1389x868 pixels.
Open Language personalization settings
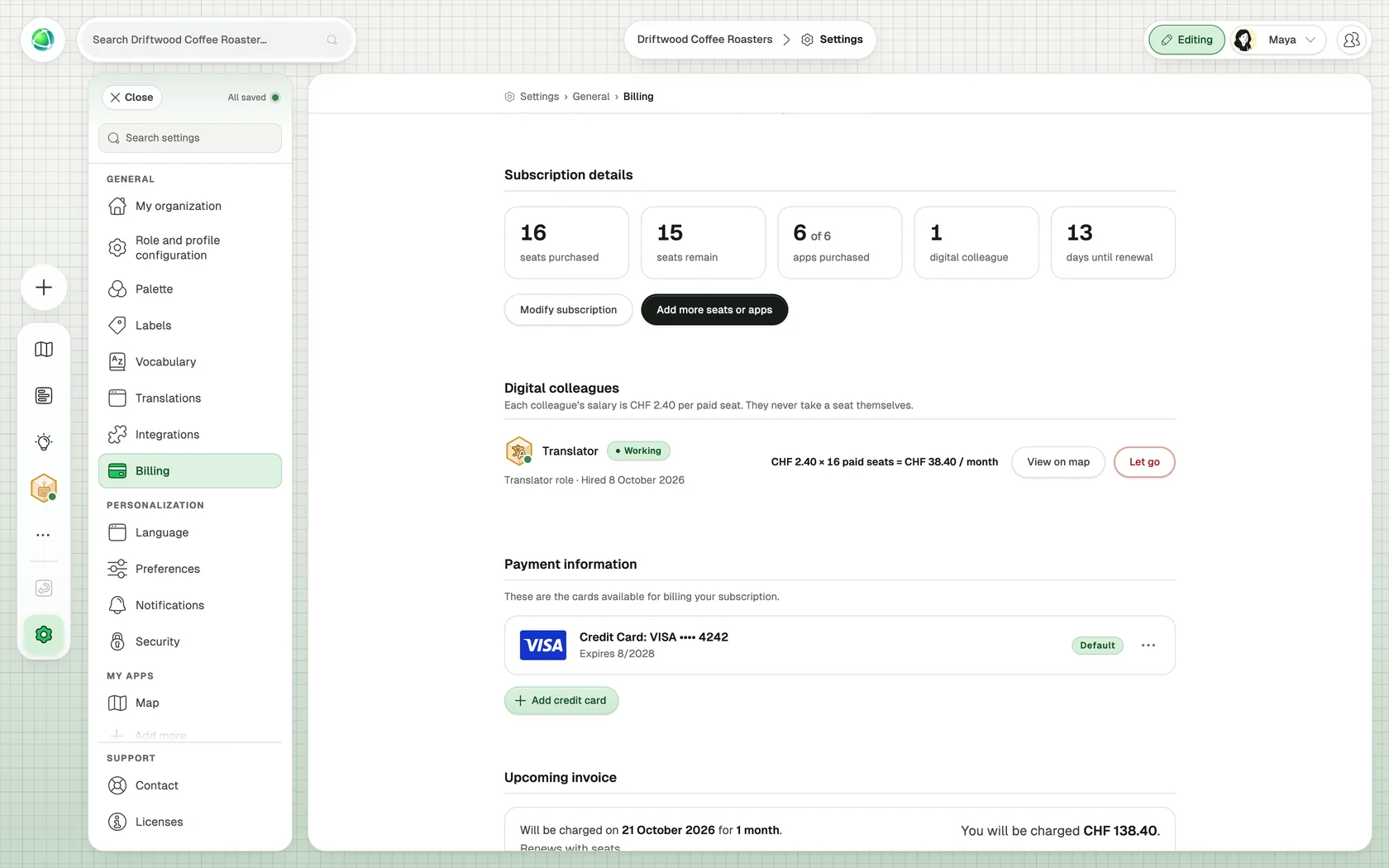190,532
